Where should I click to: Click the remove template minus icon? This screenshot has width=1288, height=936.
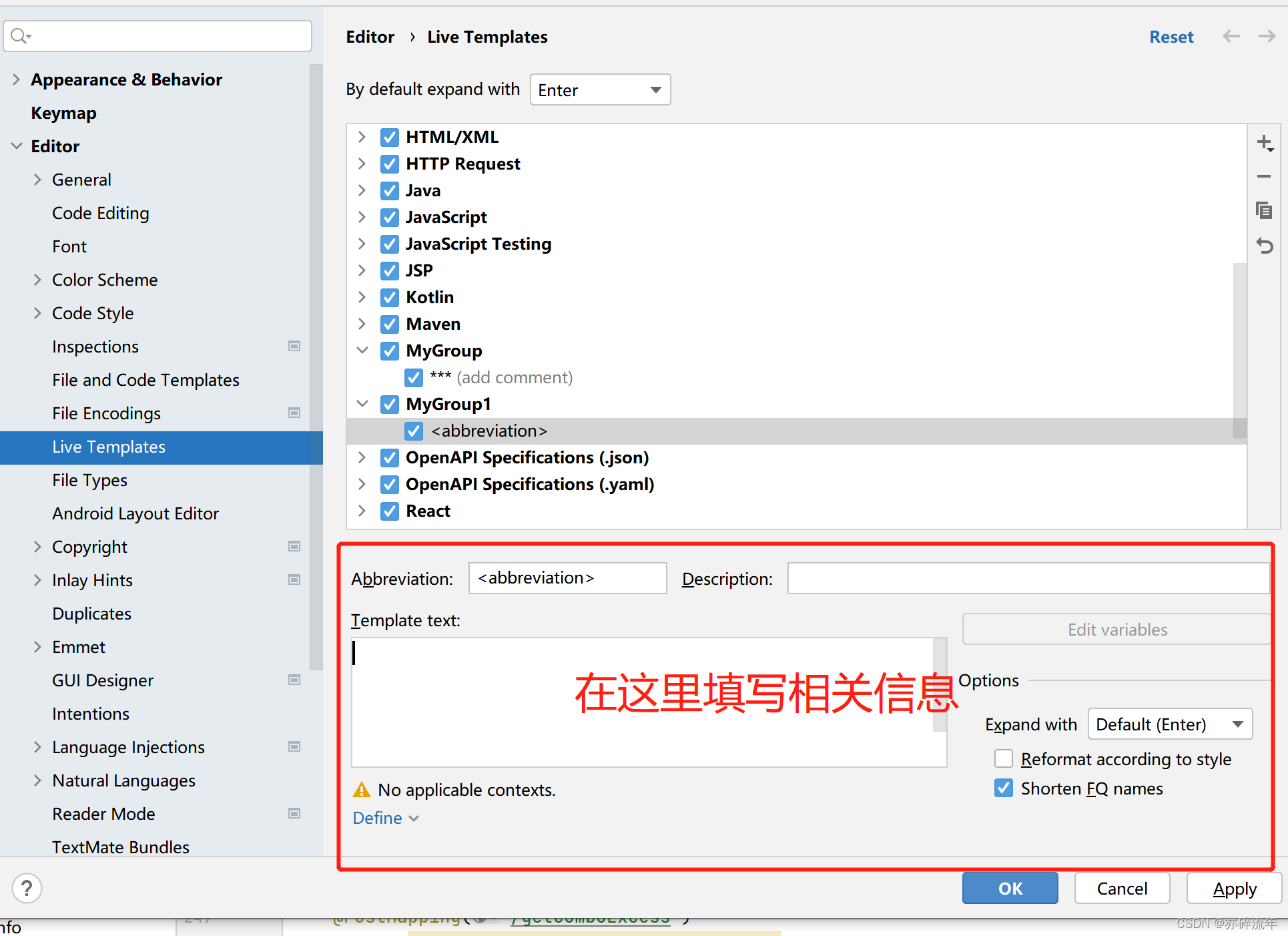[1264, 177]
